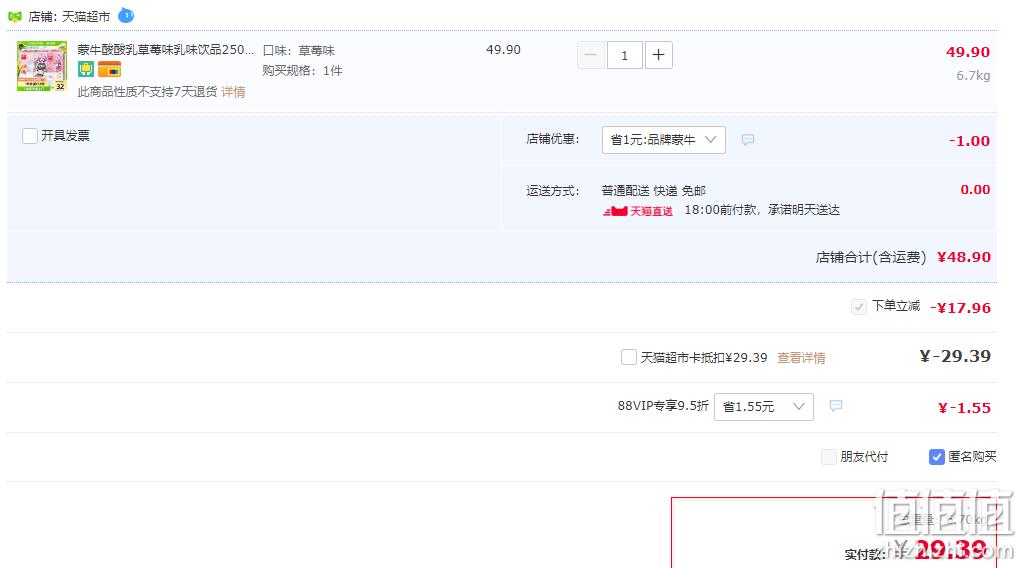
Task: Click the -¥17.96 instant discount amount
Action: (960, 308)
